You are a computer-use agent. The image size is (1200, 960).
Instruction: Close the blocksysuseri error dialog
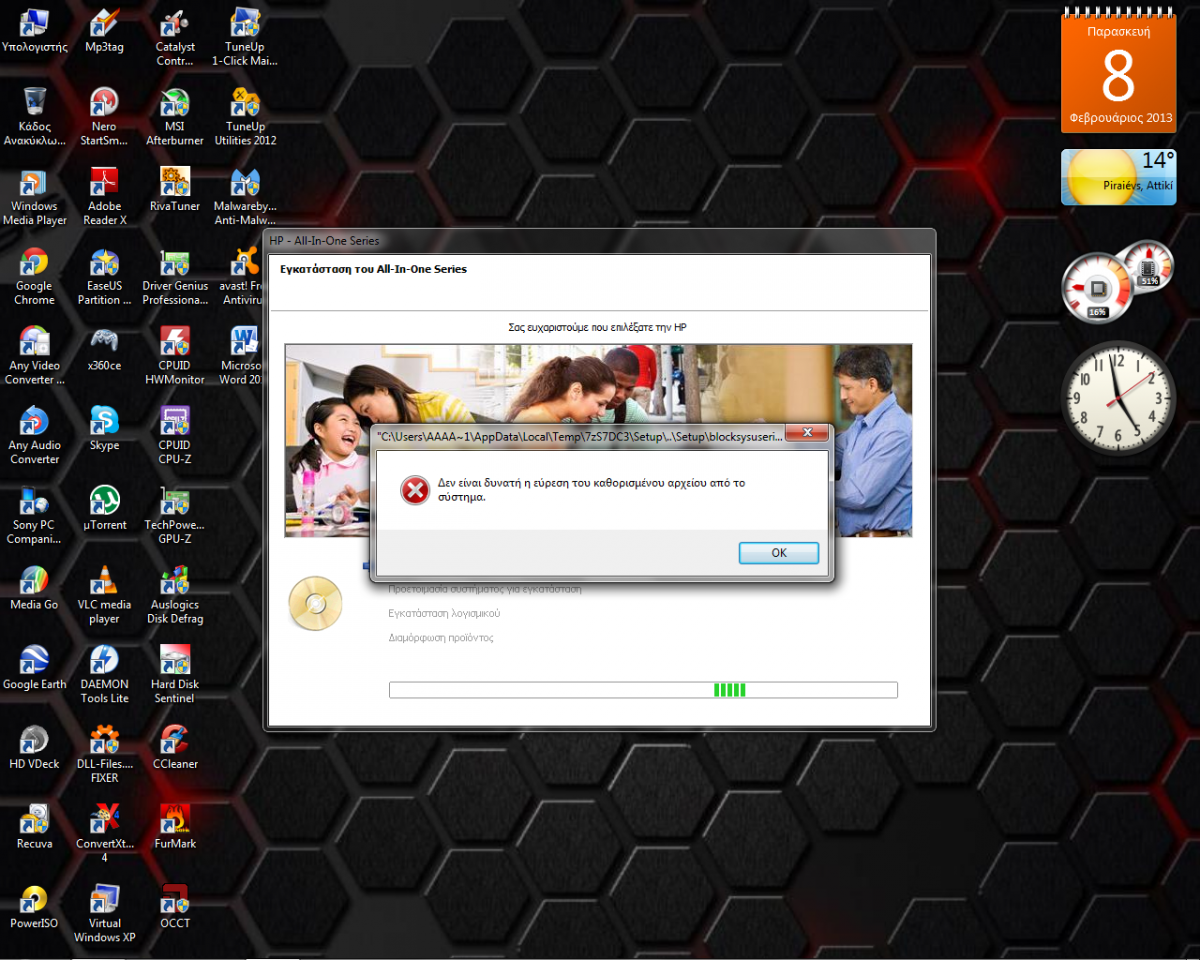[x=806, y=434]
